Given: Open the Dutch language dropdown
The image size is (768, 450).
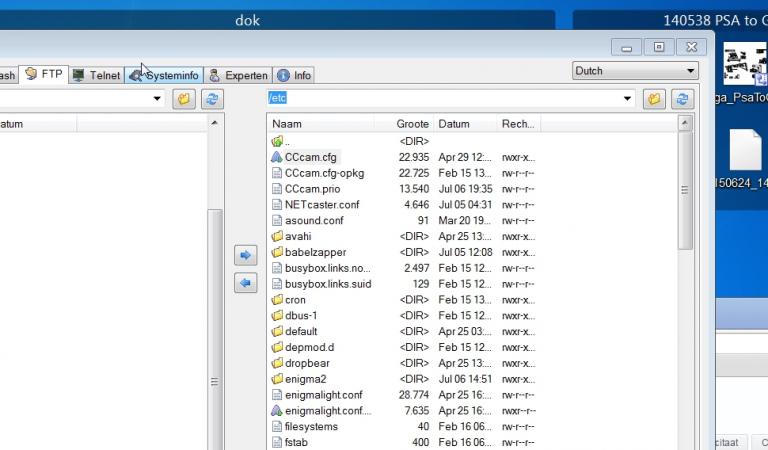Looking at the screenshot, I should (x=635, y=71).
